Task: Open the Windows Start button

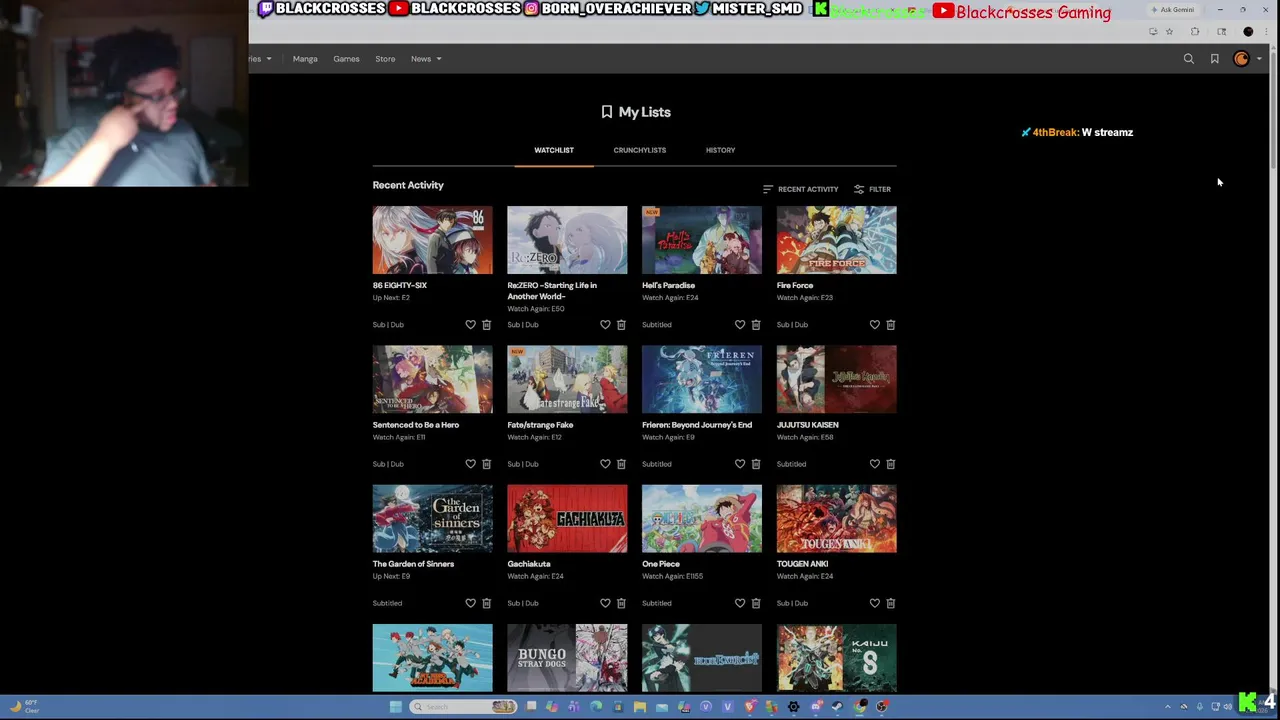Action: pyautogui.click(x=396, y=707)
